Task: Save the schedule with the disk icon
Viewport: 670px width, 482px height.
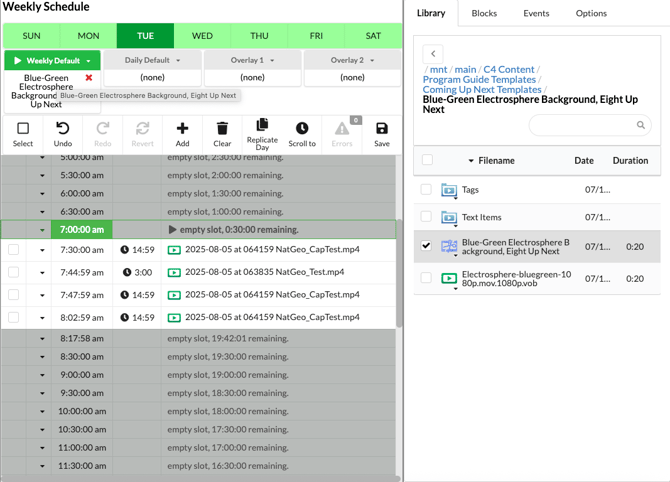Action: 382,129
